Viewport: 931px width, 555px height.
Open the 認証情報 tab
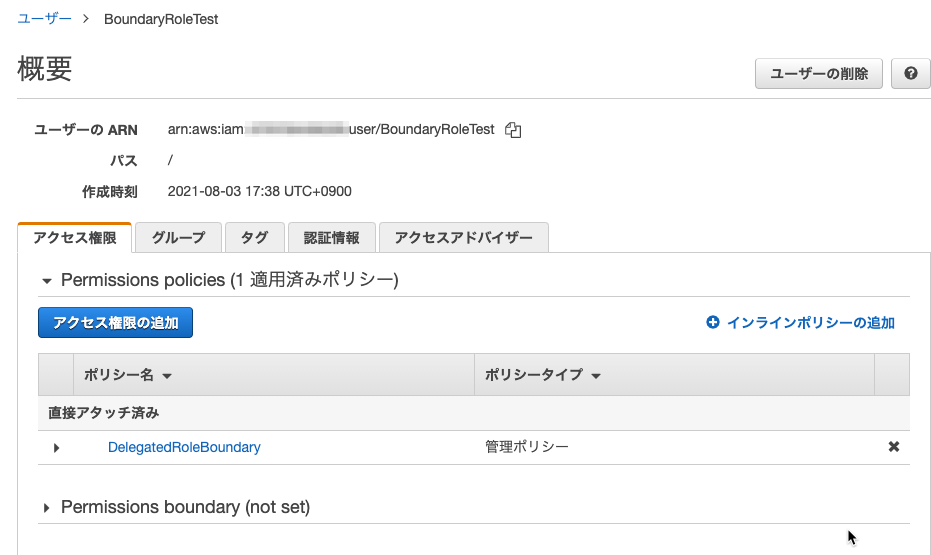(331, 237)
